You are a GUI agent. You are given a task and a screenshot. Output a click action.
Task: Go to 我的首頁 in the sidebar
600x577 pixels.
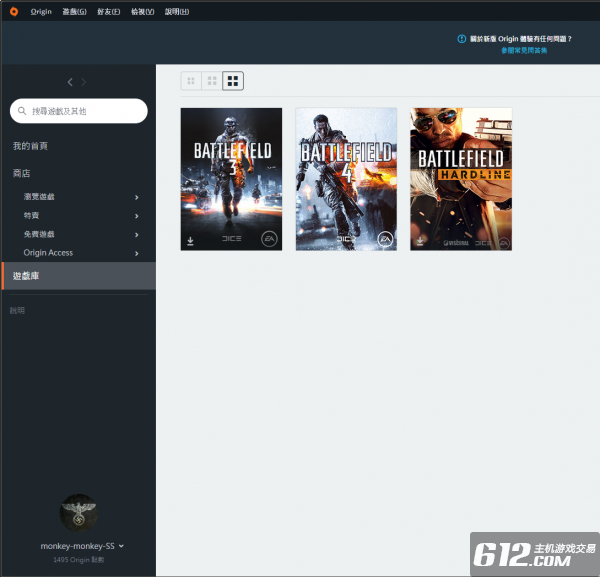(x=30, y=146)
